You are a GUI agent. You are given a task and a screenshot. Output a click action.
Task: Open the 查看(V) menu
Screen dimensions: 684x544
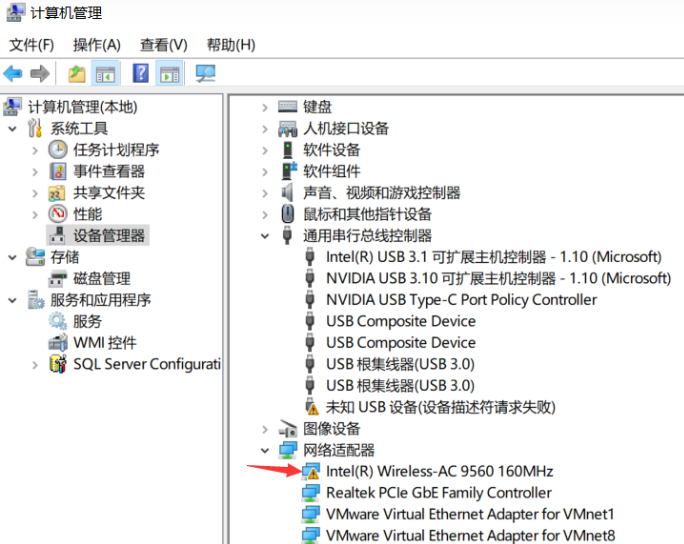164,45
